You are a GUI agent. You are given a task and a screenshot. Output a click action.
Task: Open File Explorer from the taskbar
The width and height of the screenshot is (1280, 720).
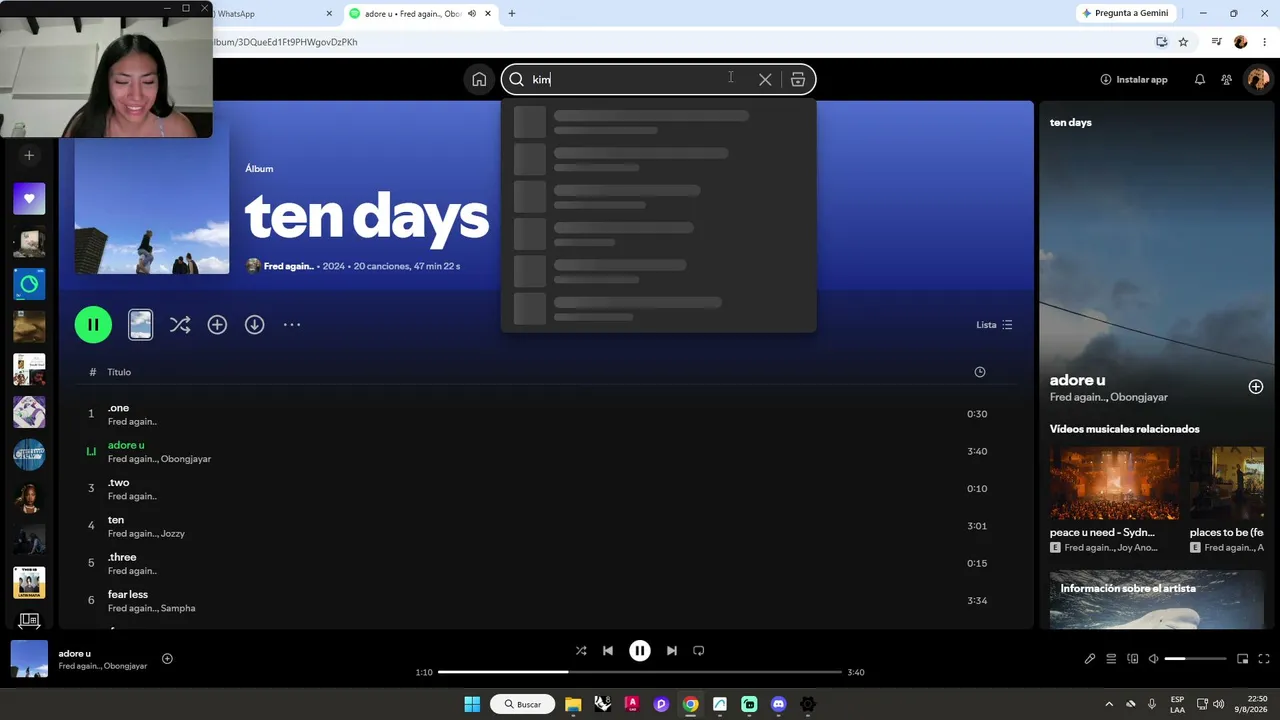click(x=573, y=704)
